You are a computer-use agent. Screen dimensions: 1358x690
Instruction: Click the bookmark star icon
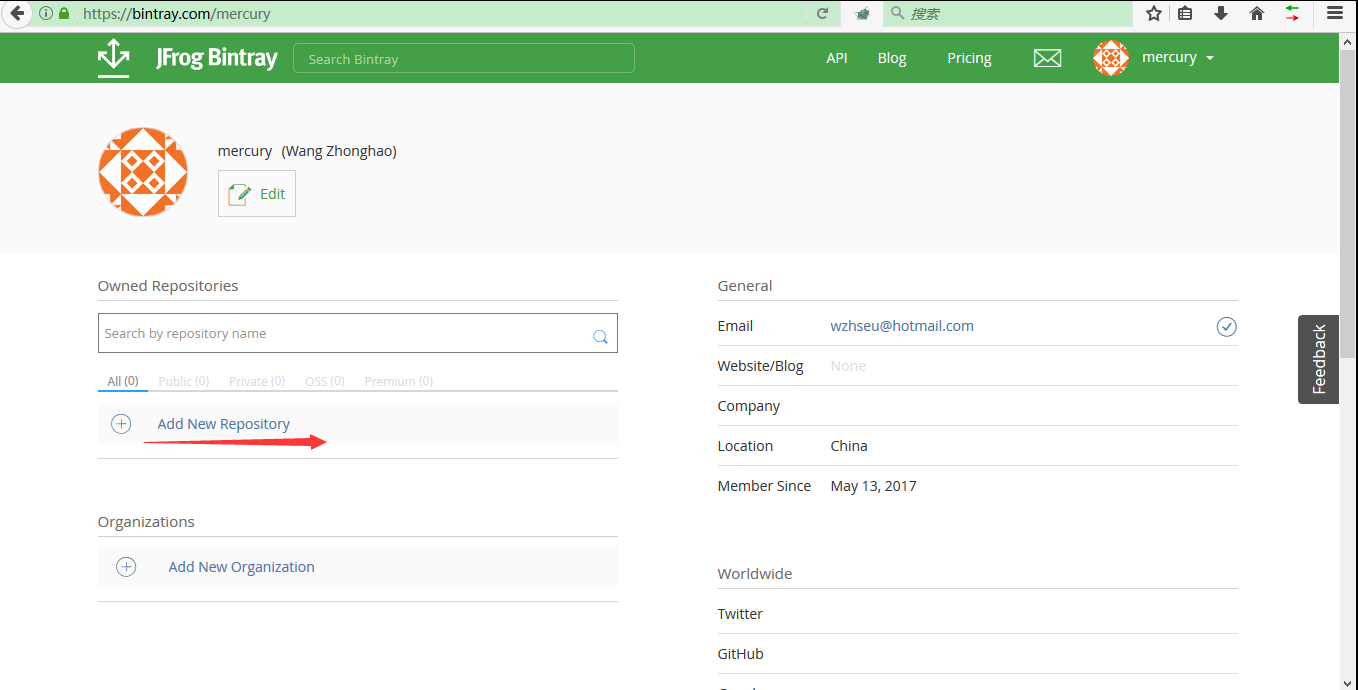1154,14
